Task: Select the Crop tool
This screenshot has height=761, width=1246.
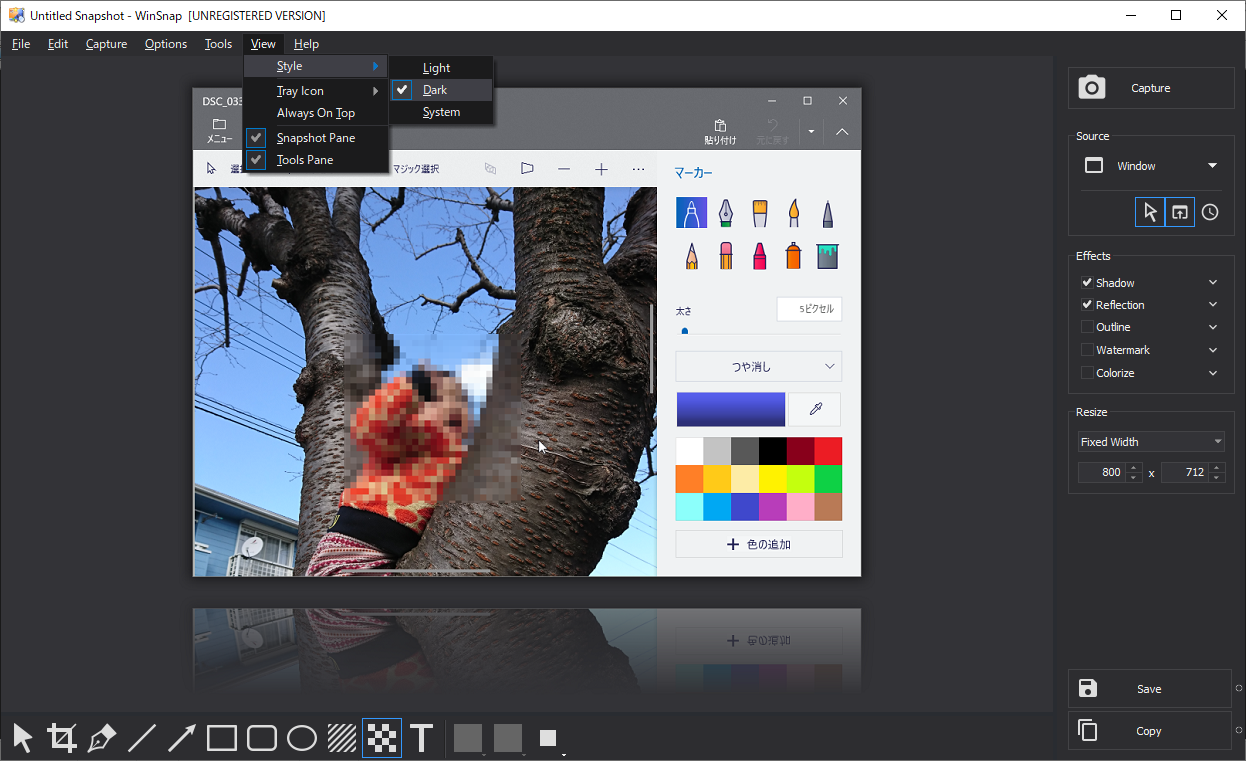Action: point(62,739)
